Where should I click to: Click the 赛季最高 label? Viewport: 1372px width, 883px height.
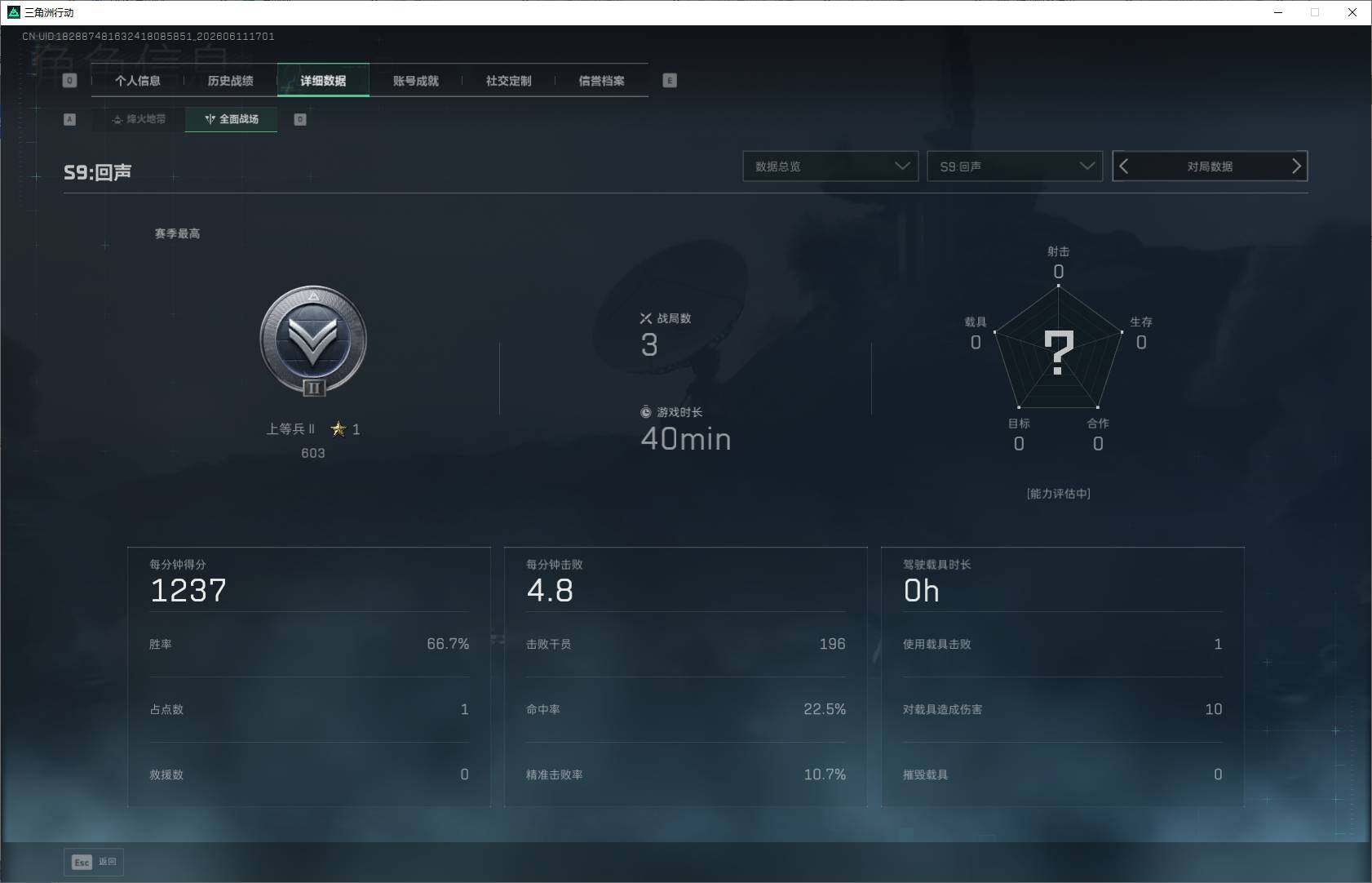click(177, 233)
